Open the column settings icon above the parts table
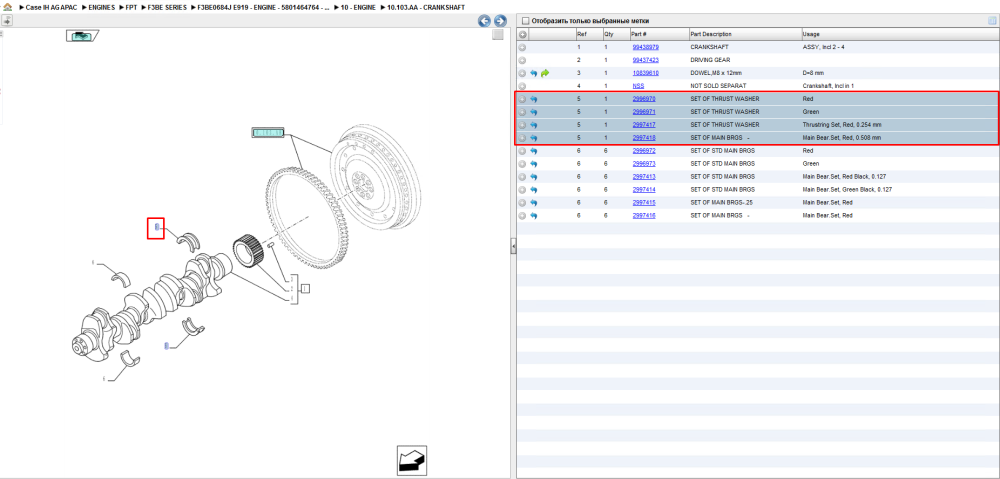 click(x=992, y=20)
